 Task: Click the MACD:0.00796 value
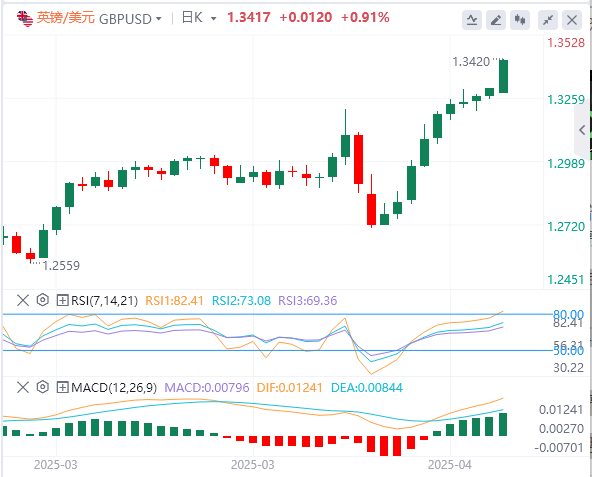[x=207, y=387]
